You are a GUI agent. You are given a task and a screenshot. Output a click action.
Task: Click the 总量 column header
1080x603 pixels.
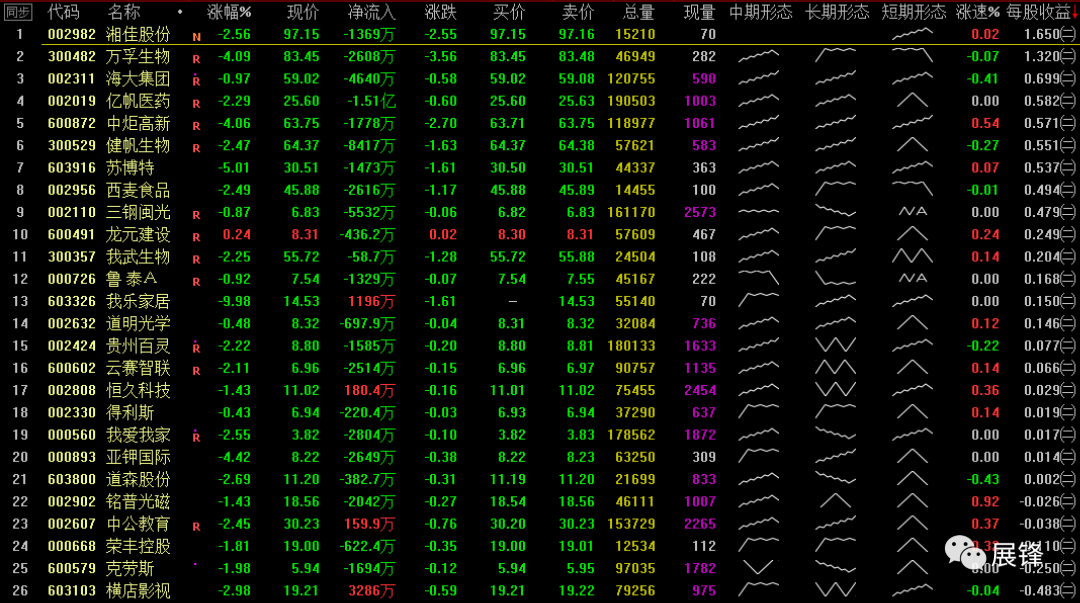638,12
